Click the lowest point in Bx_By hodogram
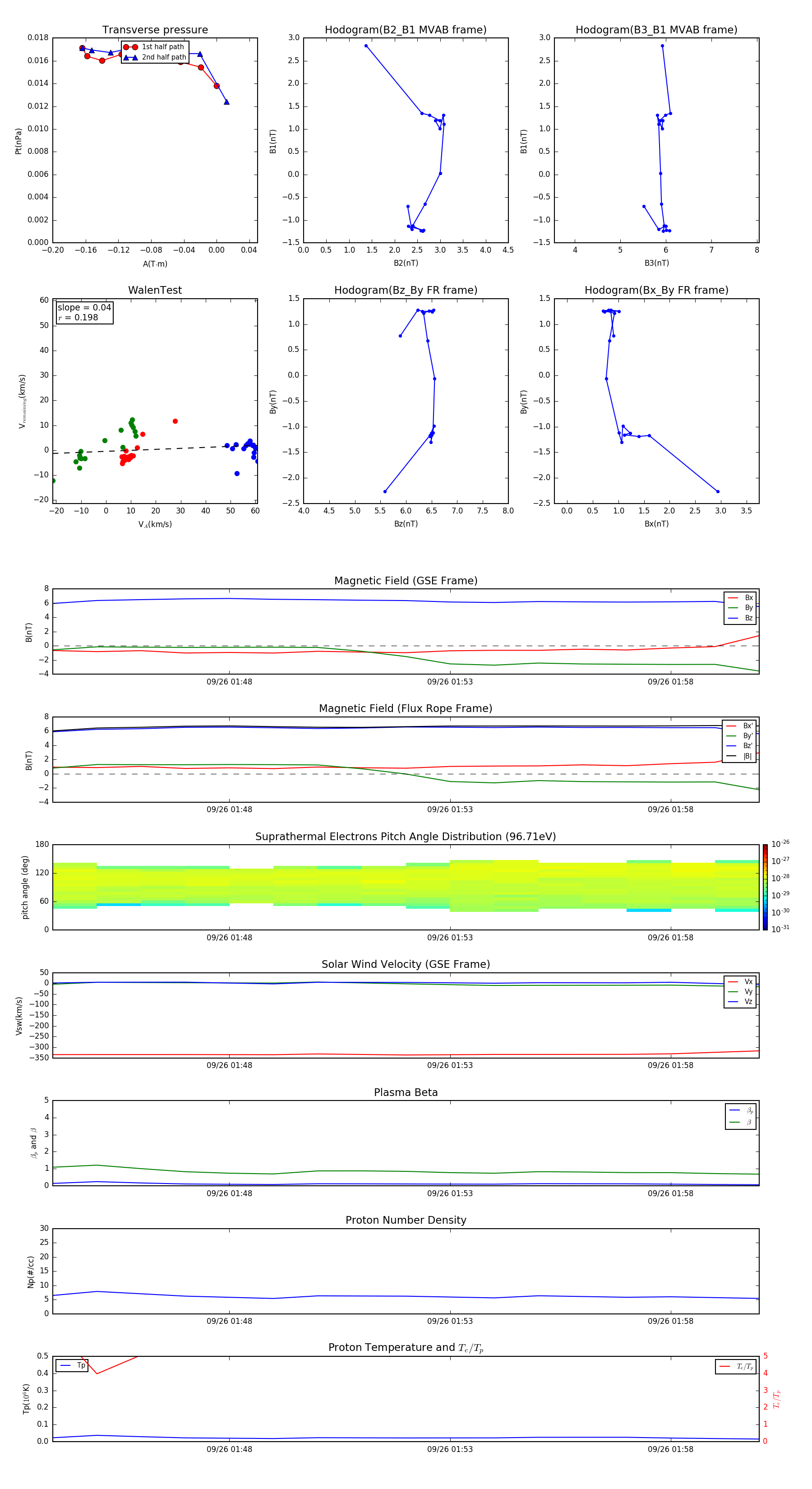Screen dimensions: 812x1489 (x=718, y=492)
